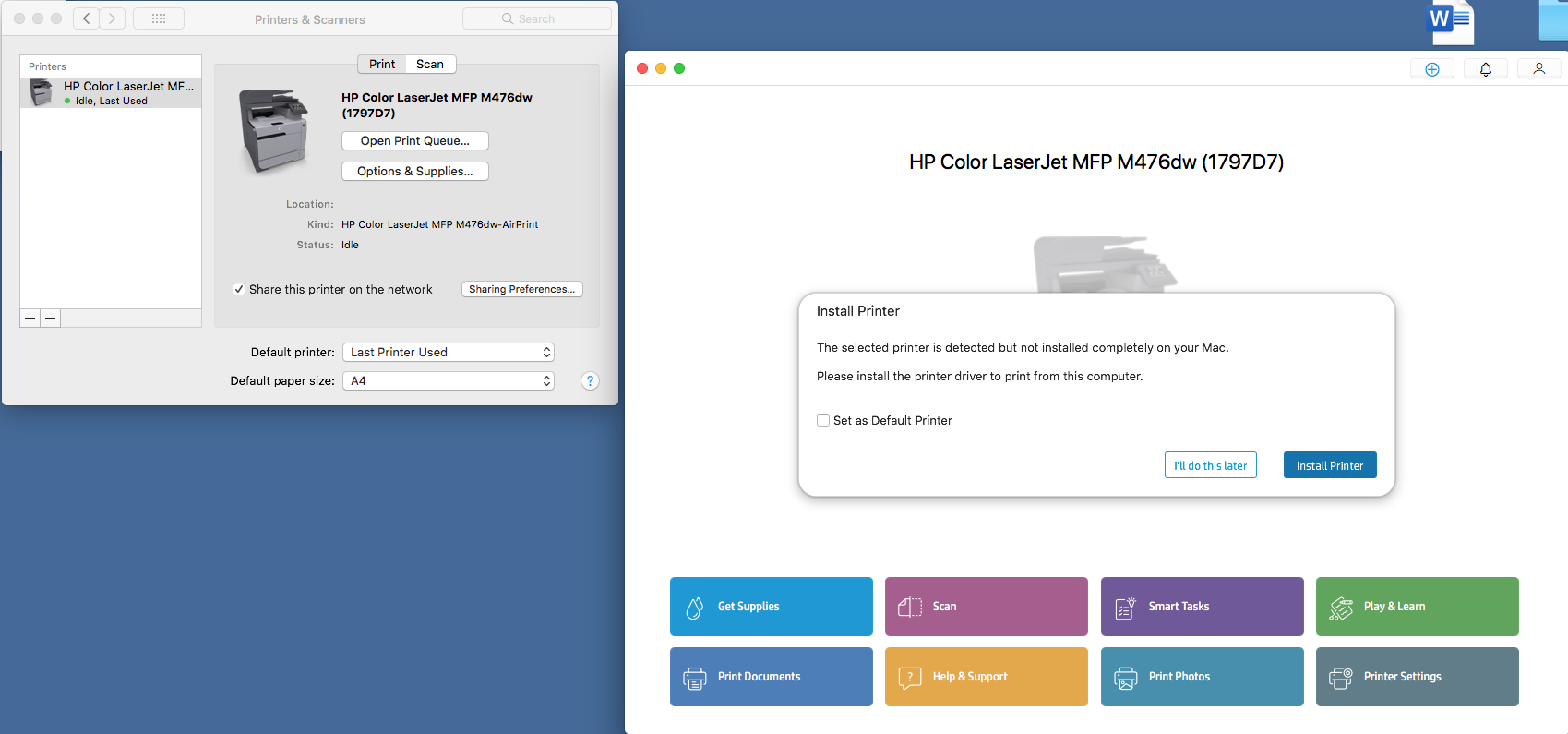Open Sharing Preferences
This screenshot has height=734, width=1568.
(522, 289)
